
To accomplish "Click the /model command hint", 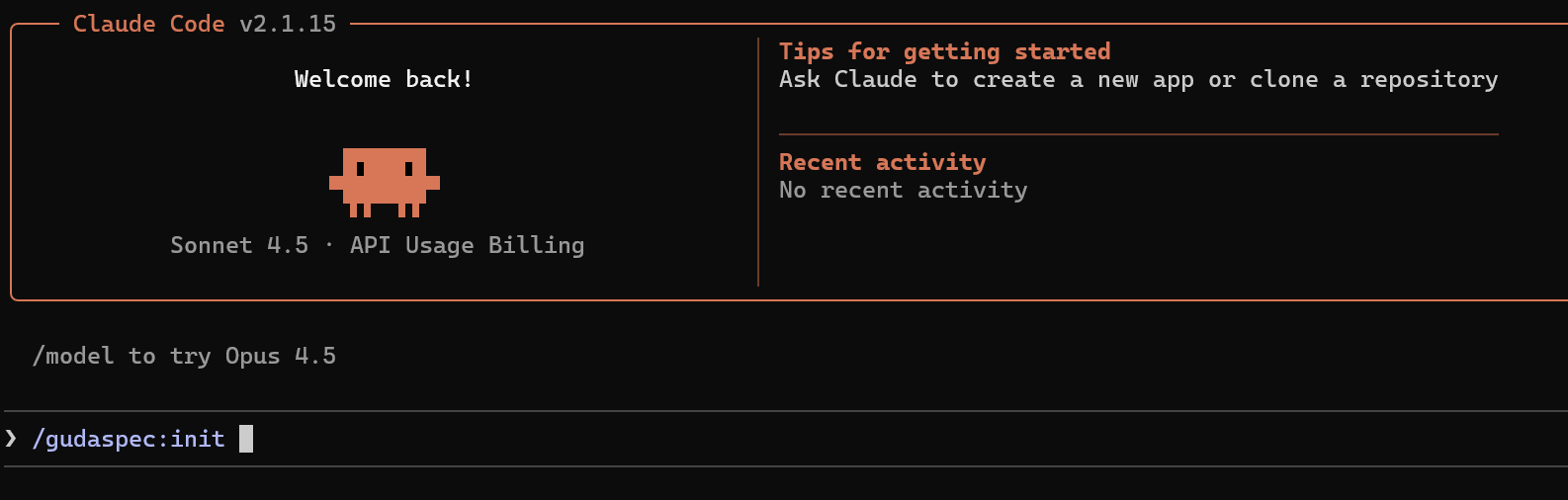I will point(73,356).
